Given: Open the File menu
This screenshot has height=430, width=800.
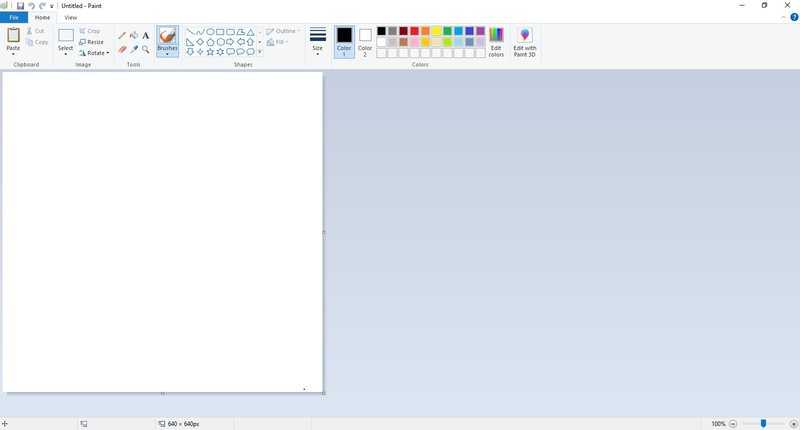Looking at the screenshot, I should (x=14, y=17).
